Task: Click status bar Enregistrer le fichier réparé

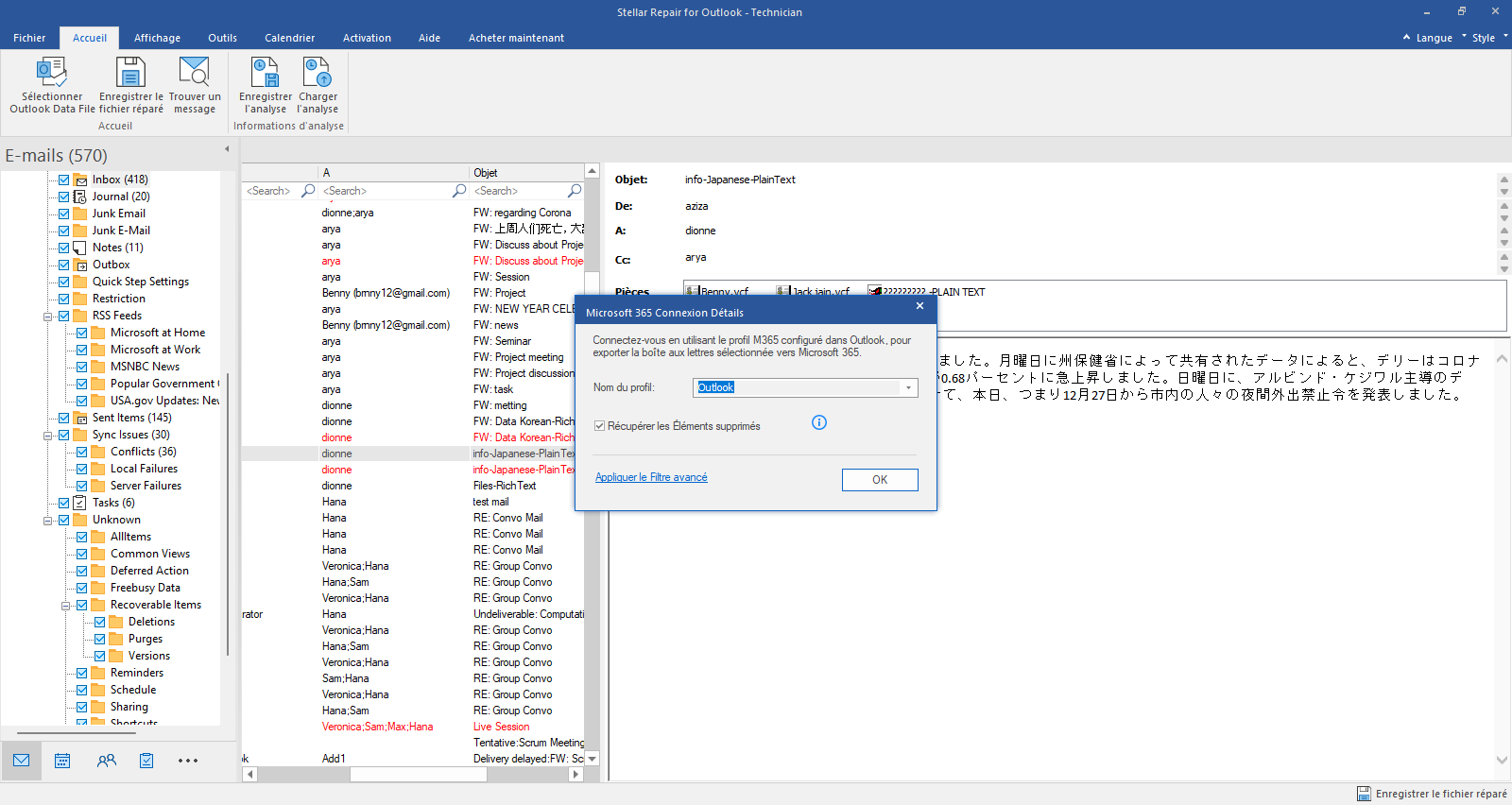Action: [1432, 794]
